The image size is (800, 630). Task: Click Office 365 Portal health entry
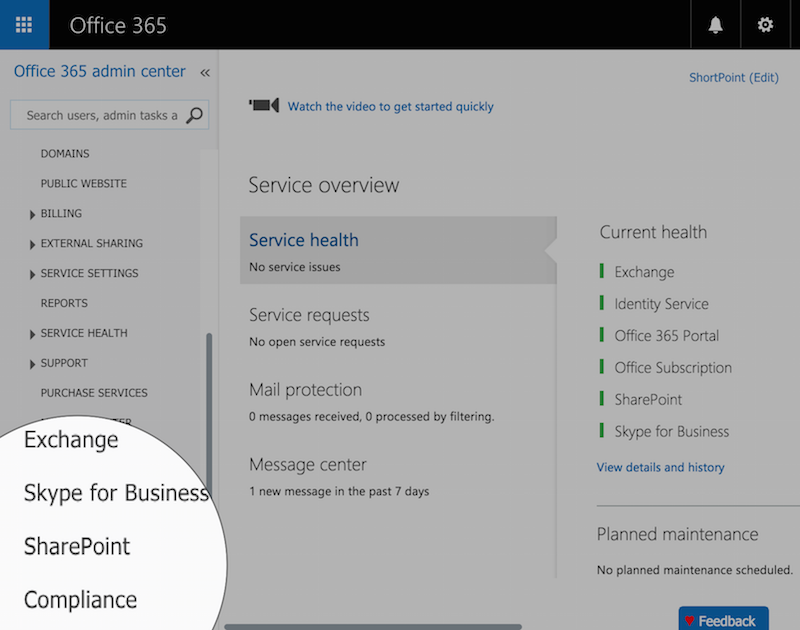tap(666, 336)
